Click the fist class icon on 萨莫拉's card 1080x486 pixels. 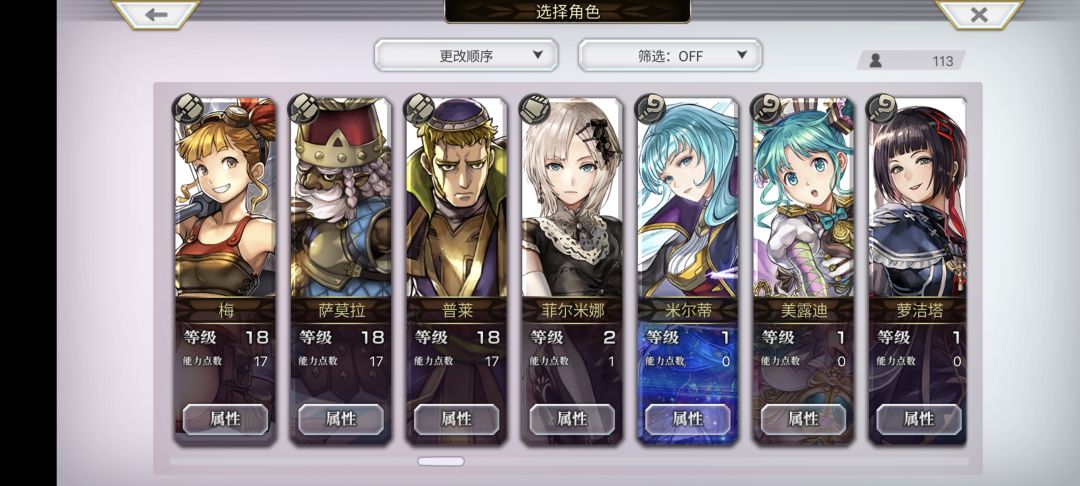(303, 108)
